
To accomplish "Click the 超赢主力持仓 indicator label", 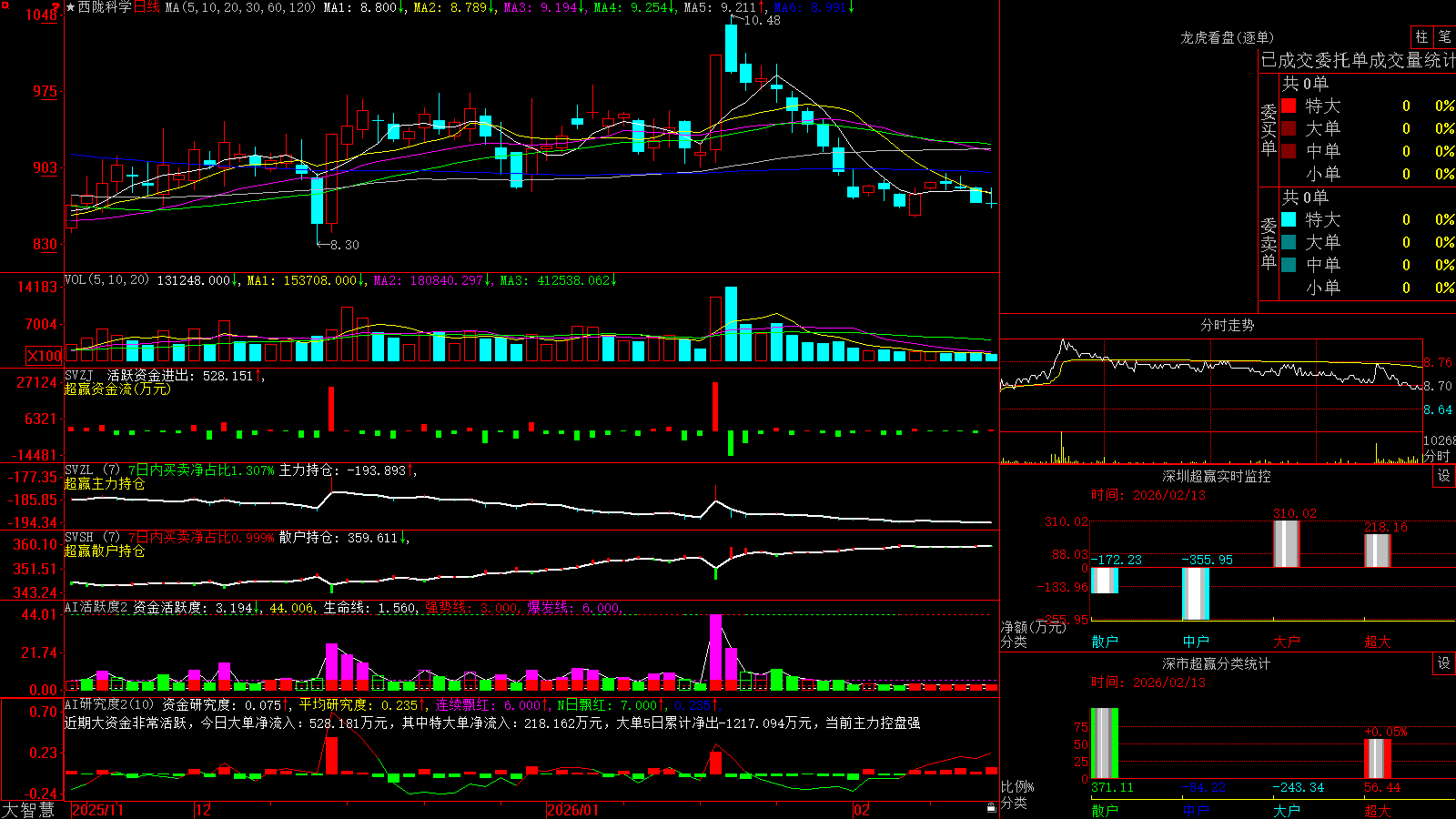I will [x=105, y=483].
